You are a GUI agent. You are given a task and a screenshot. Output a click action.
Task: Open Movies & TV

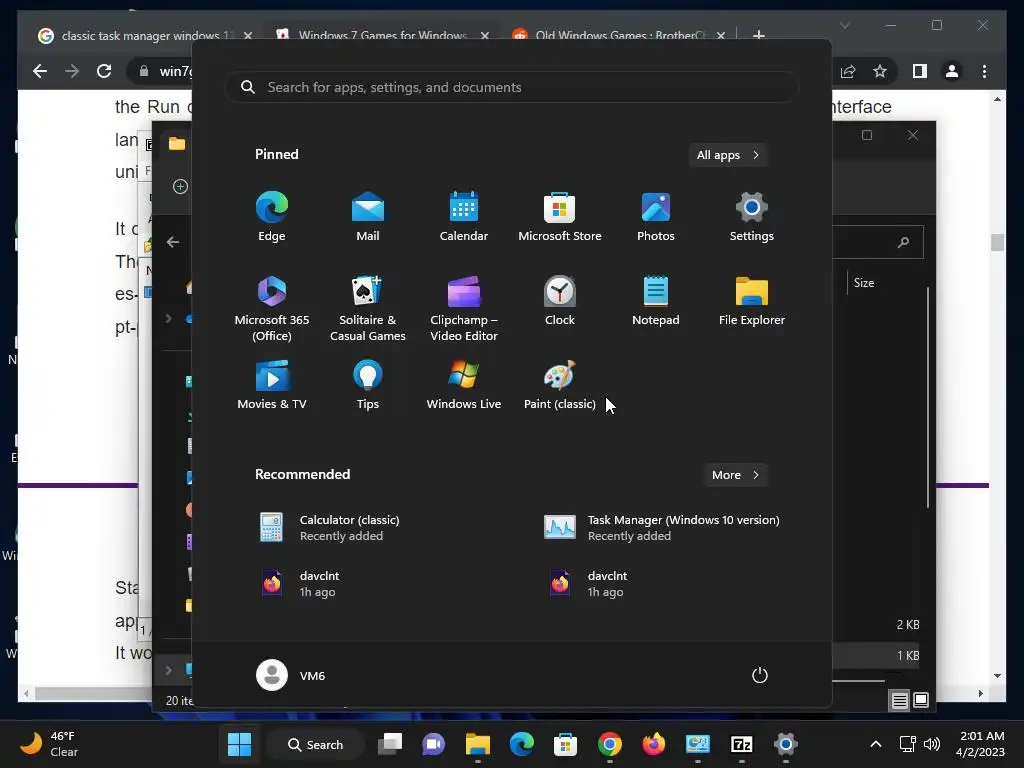click(272, 385)
